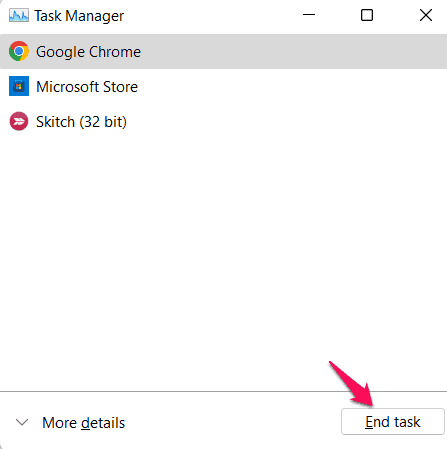Click the red Skitch app icon

(x=19, y=121)
